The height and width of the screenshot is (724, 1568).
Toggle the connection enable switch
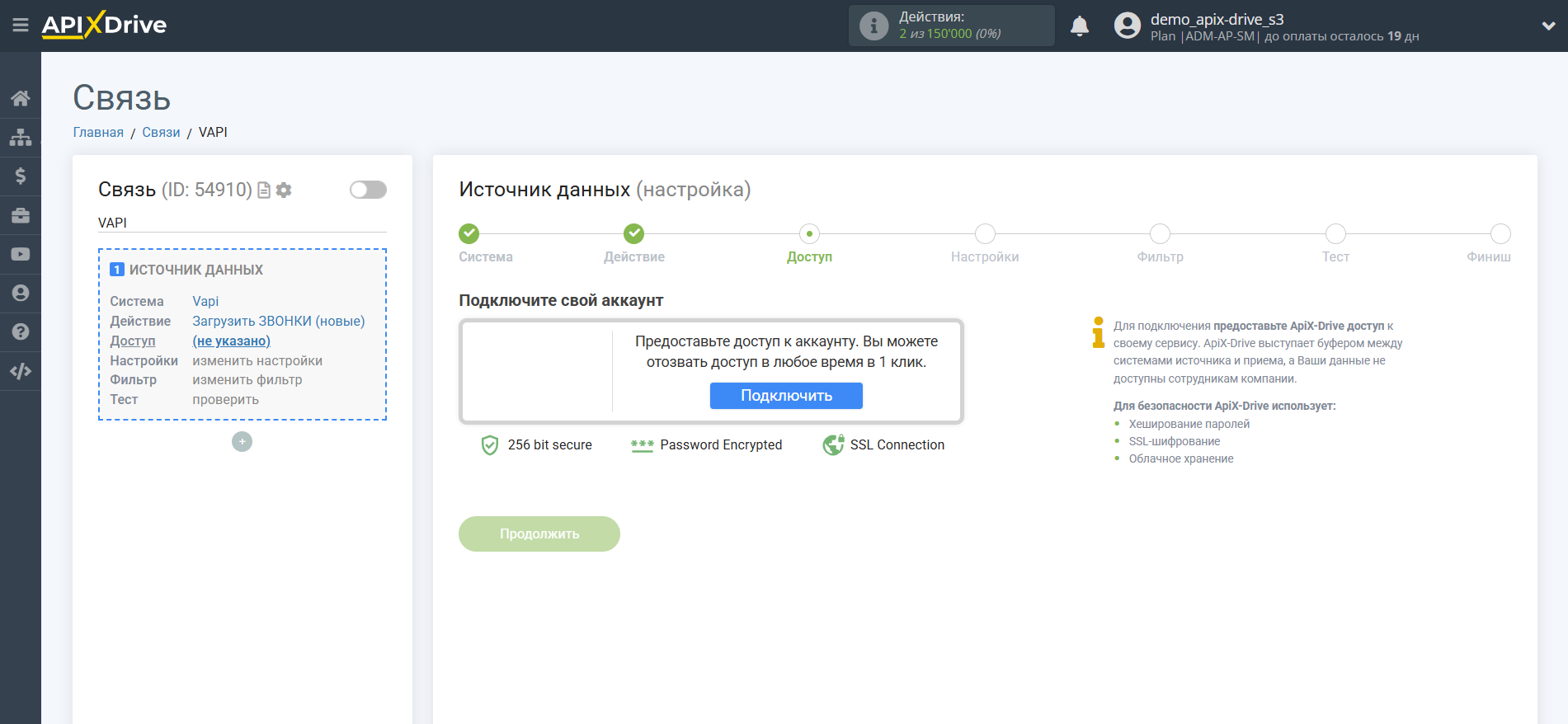(368, 190)
